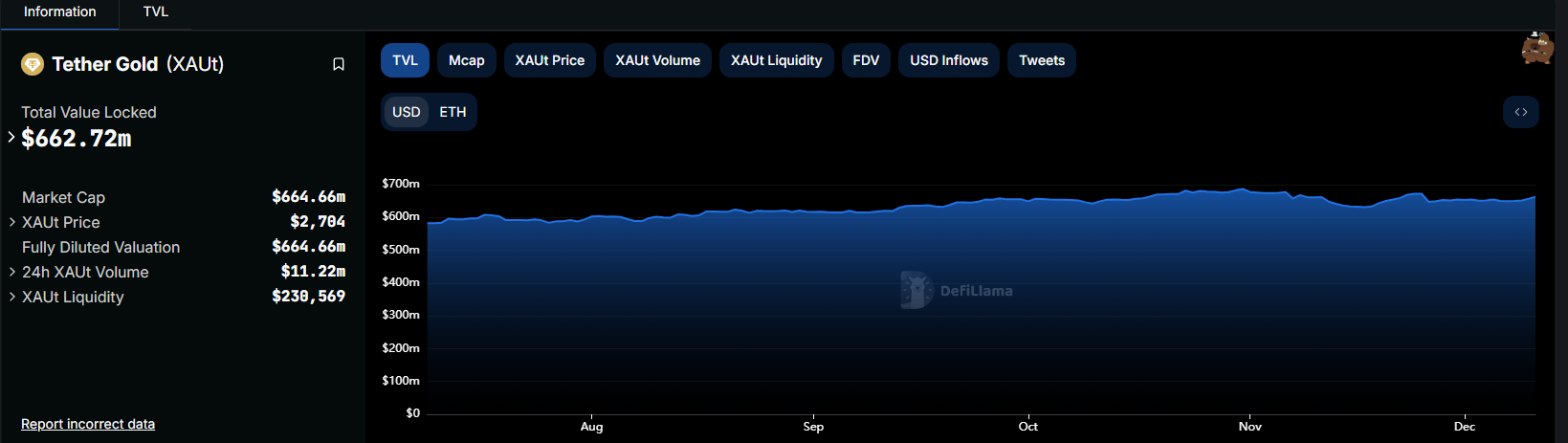Click the $11.22m volume value
The width and height of the screenshot is (1568, 443).
pyautogui.click(x=313, y=272)
